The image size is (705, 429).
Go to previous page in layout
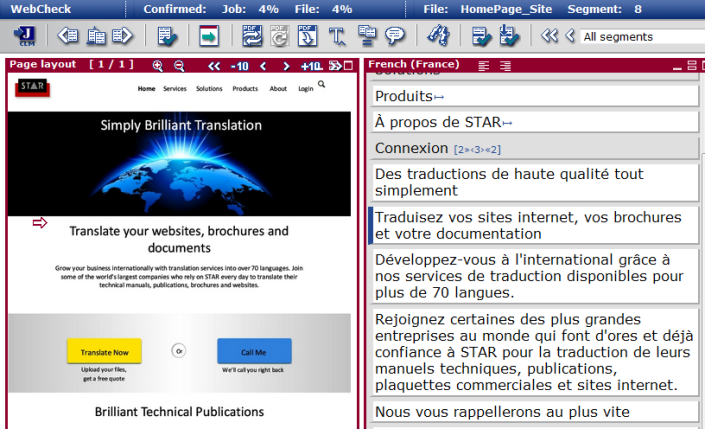click(263, 67)
